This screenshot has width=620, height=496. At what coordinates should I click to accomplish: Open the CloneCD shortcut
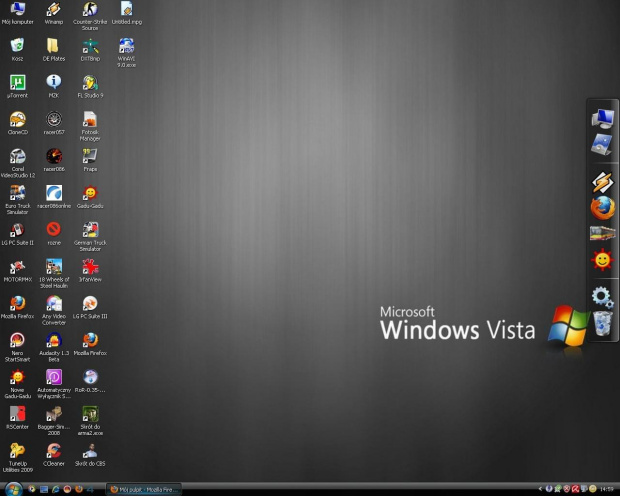coord(17,123)
